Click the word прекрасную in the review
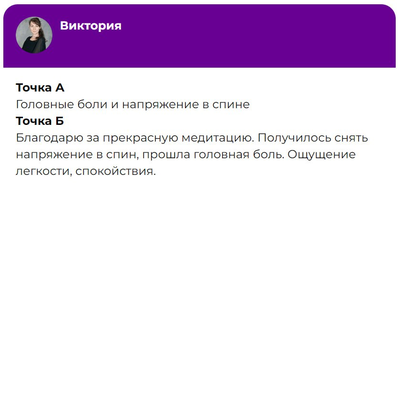The height and width of the screenshot is (396, 400). pos(140,138)
